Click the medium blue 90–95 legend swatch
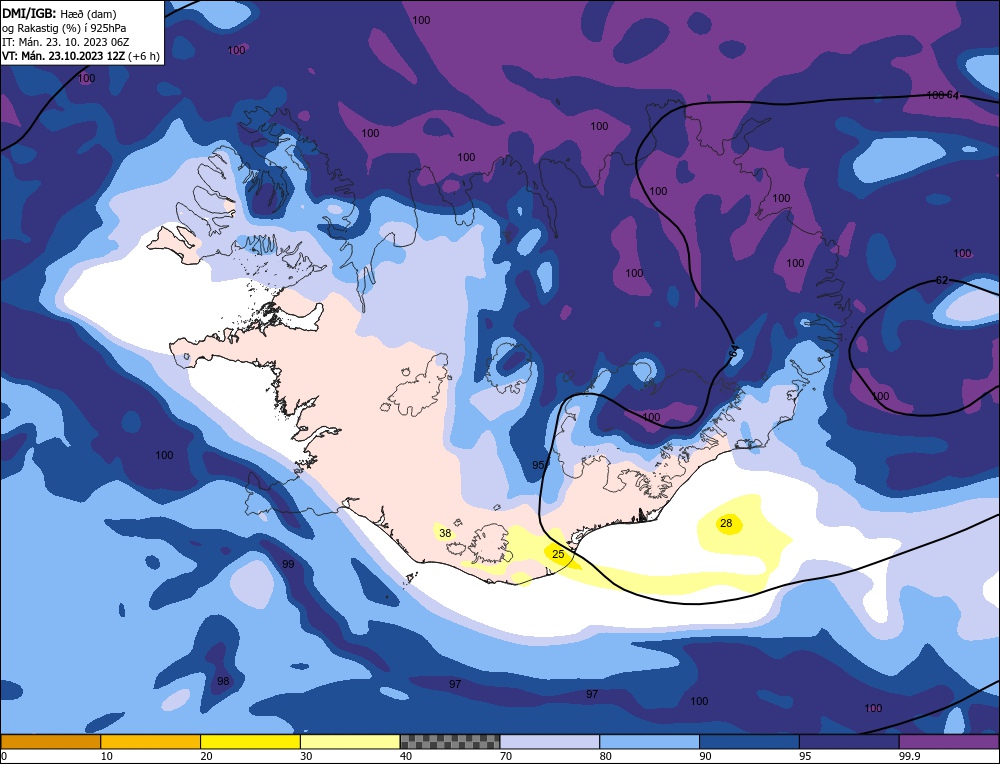The width and height of the screenshot is (1000, 764). point(749,742)
